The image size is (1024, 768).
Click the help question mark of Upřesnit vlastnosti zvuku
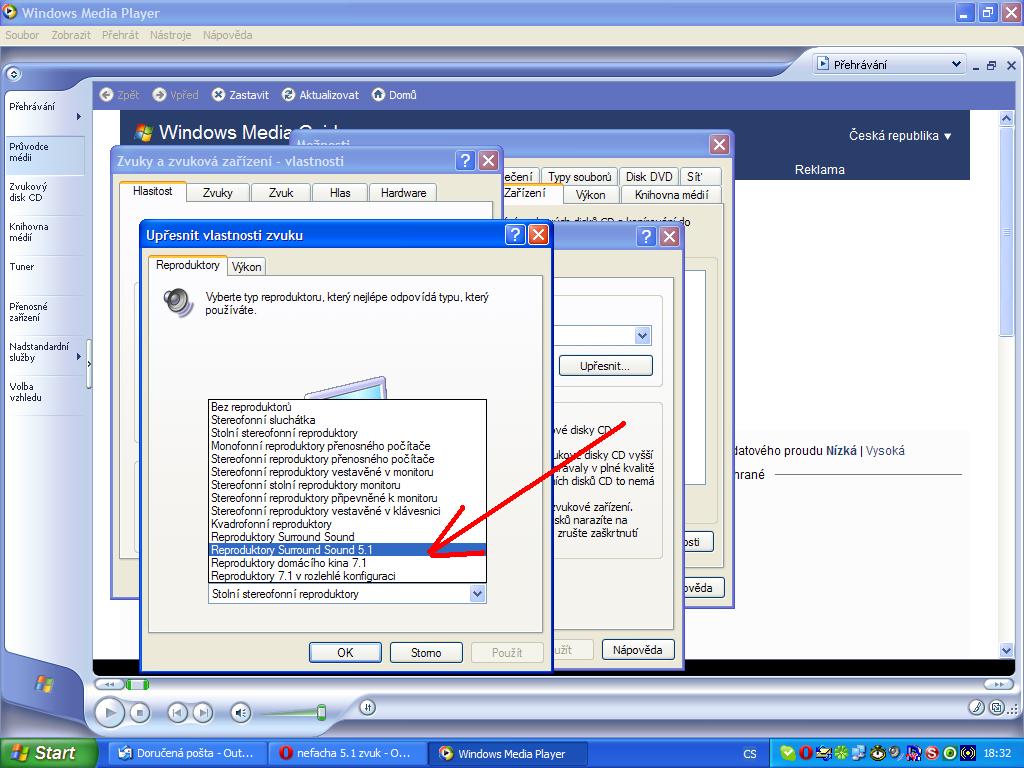pos(515,234)
